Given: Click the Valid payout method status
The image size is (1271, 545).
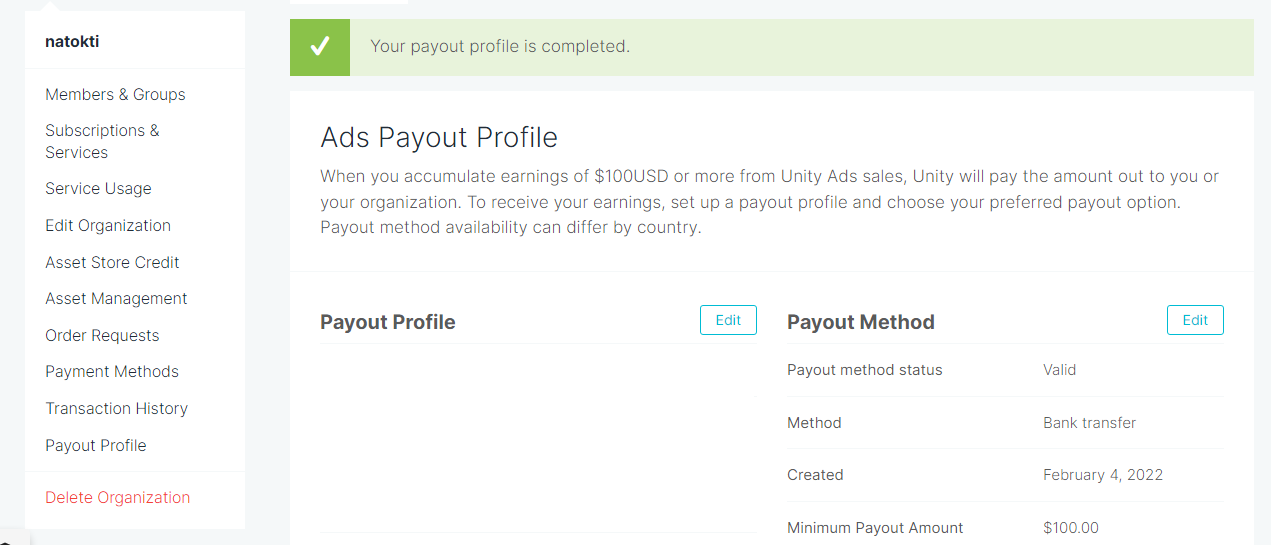Looking at the screenshot, I should (x=1059, y=370).
